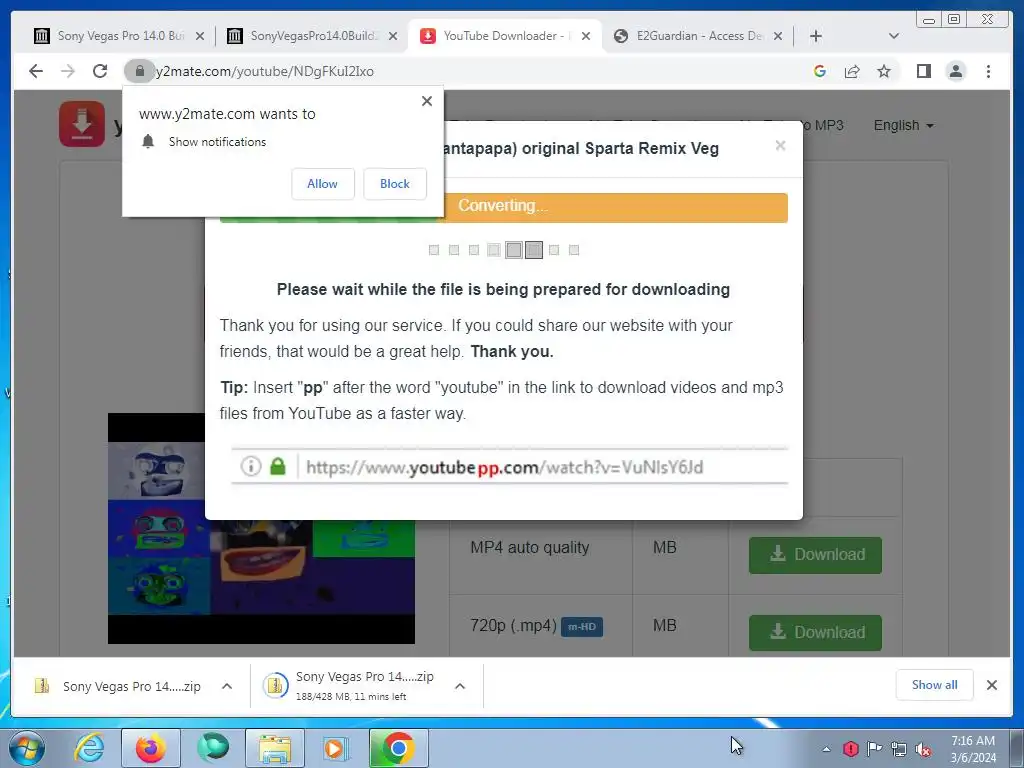Close the downloads bar
The image size is (1024, 768).
pyautogui.click(x=991, y=685)
